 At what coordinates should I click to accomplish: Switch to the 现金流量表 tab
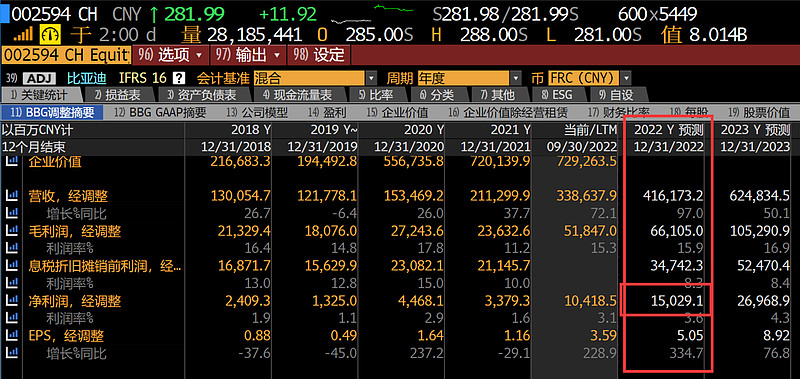tap(298, 95)
